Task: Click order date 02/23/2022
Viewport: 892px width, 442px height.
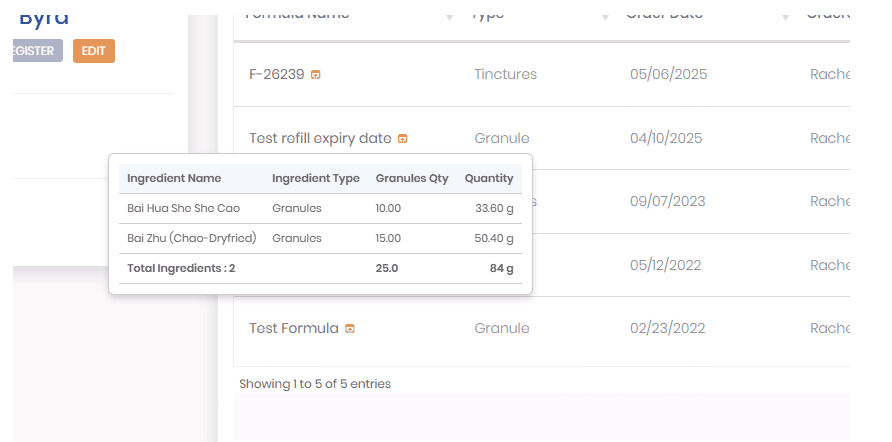Action: pos(668,328)
